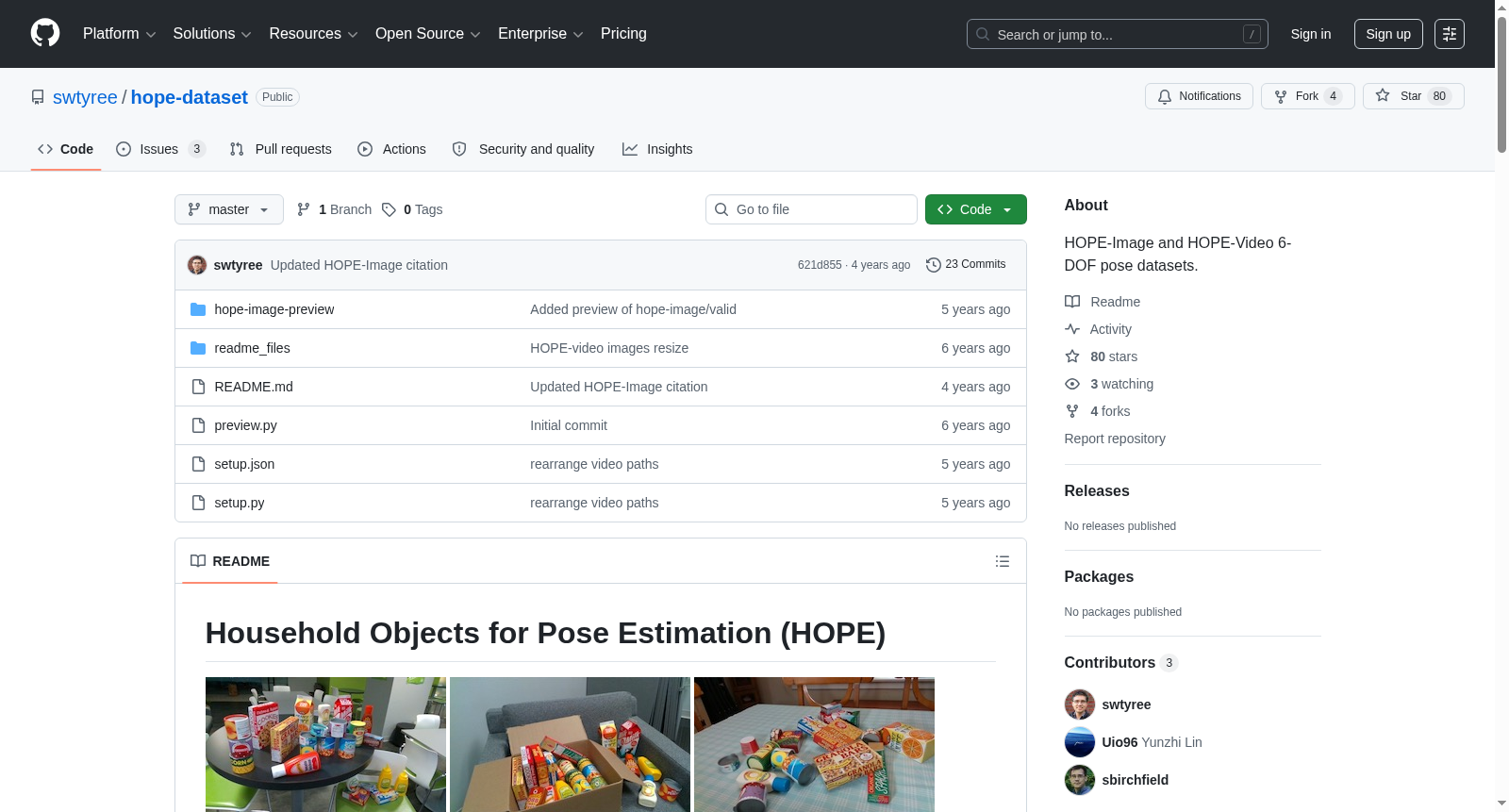
Task: Open the Pull requests tab
Action: click(x=281, y=149)
